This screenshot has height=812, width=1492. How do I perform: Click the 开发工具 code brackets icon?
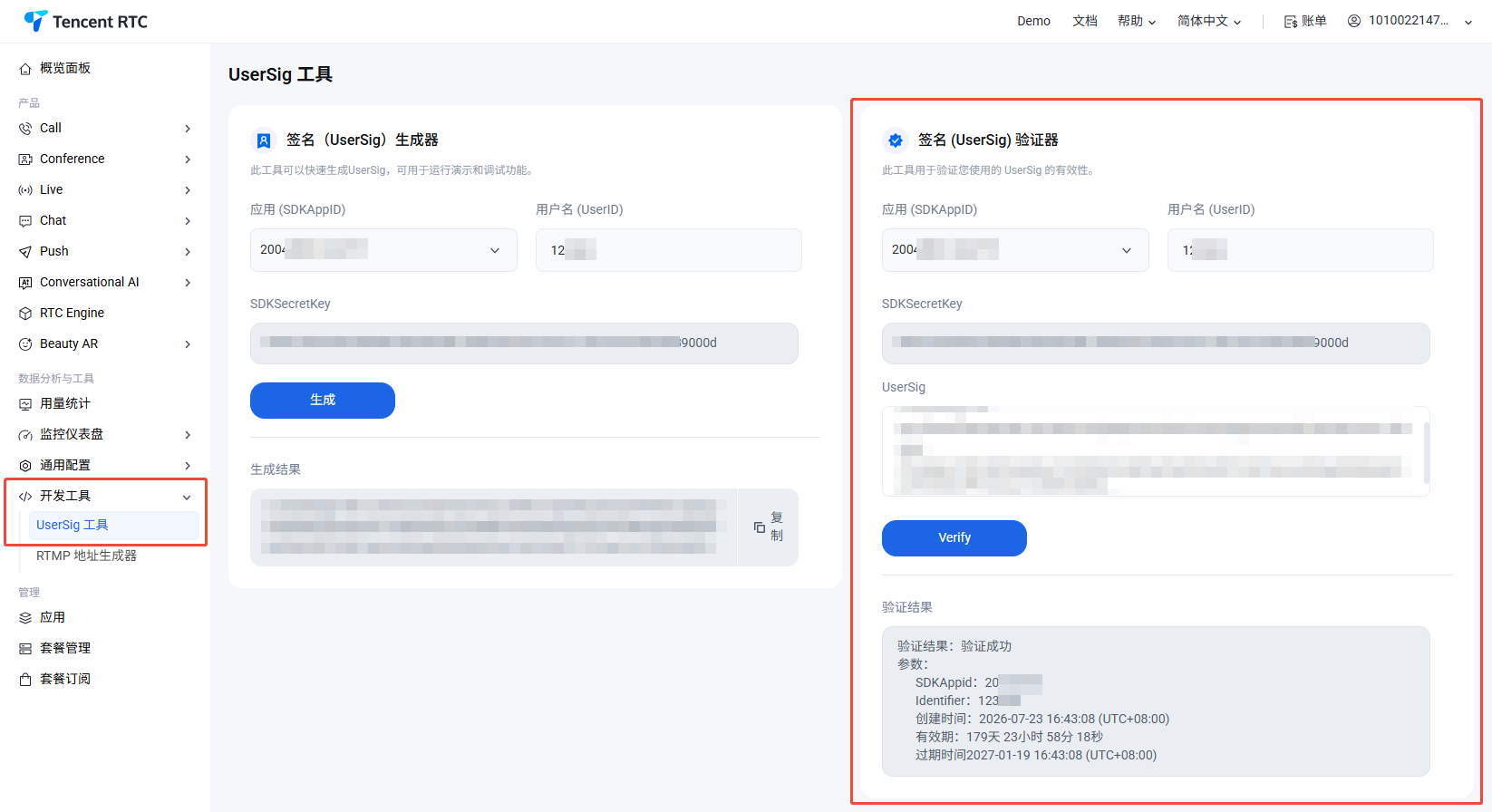(25, 497)
